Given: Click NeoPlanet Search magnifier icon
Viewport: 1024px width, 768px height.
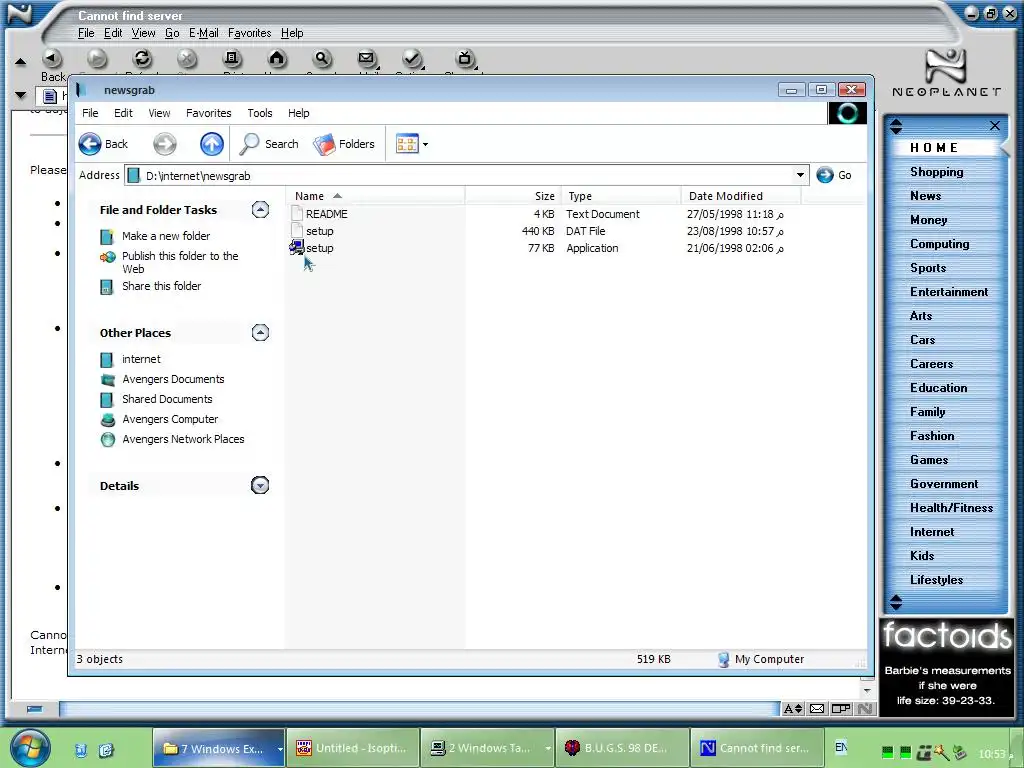Looking at the screenshot, I should click(x=322, y=59).
